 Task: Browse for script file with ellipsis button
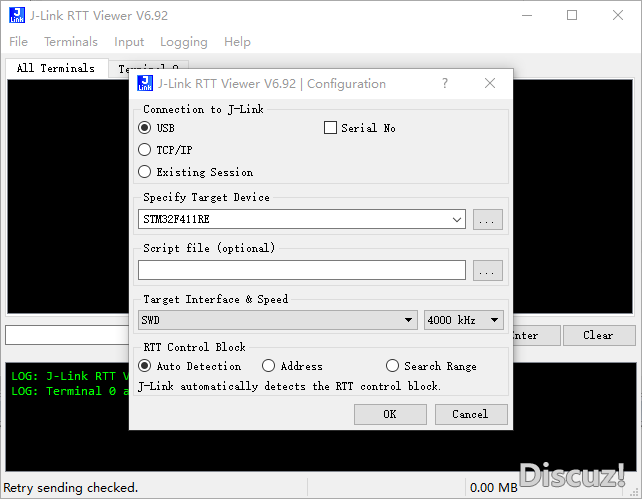click(x=487, y=270)
